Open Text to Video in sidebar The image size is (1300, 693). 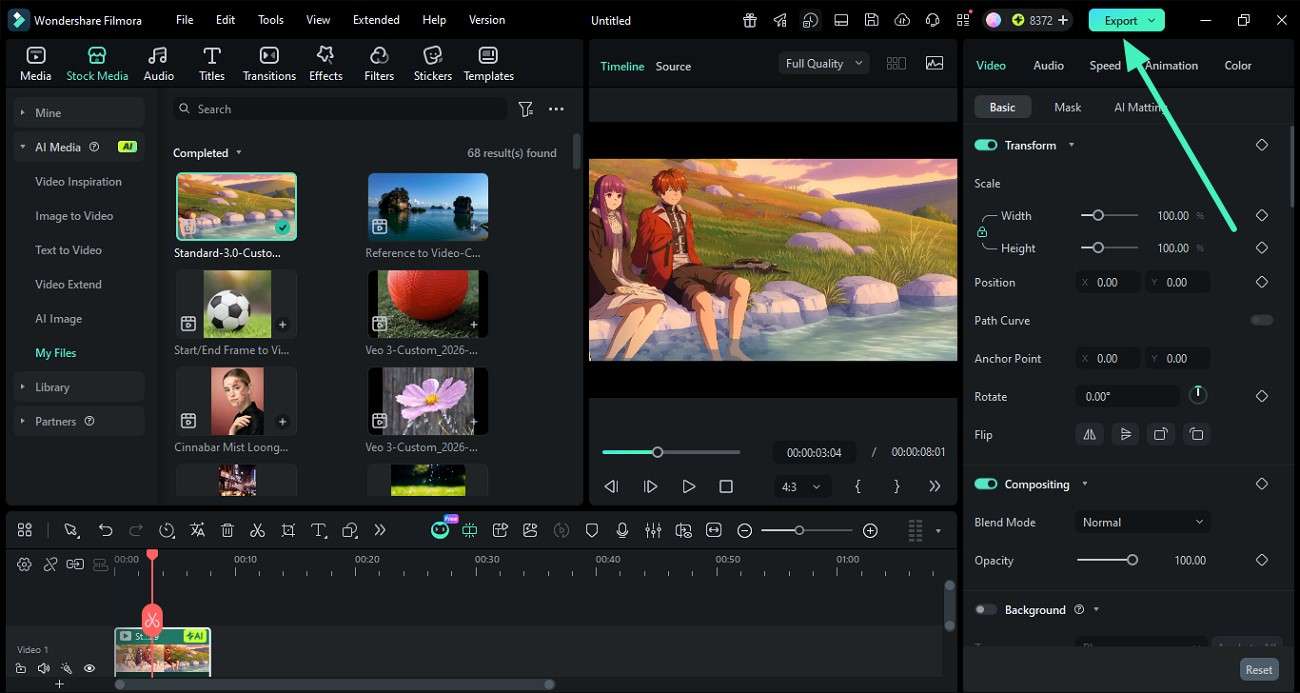point(68,250)
